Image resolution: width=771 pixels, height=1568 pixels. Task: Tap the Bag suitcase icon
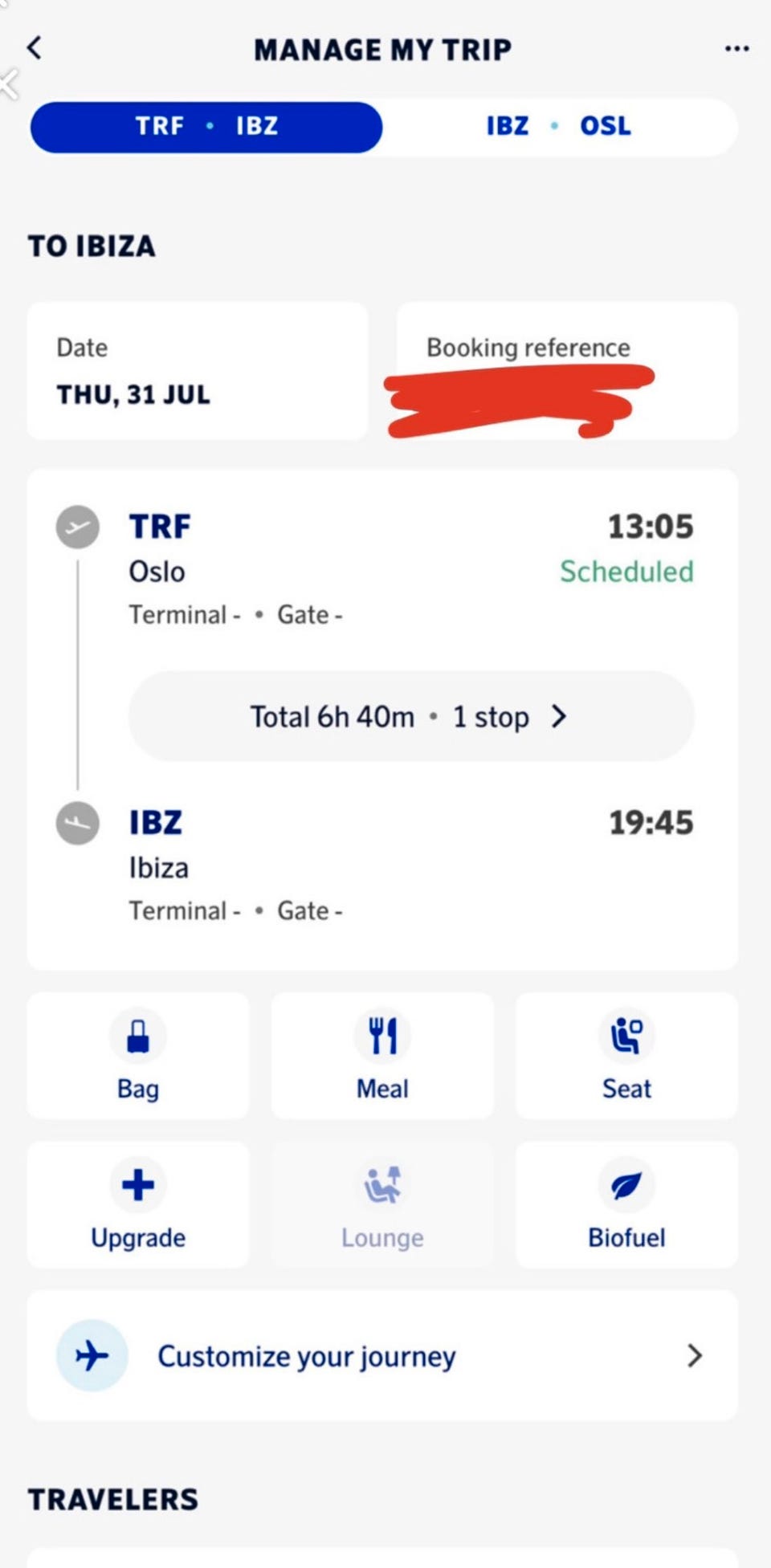click(x=138, y=1036)
